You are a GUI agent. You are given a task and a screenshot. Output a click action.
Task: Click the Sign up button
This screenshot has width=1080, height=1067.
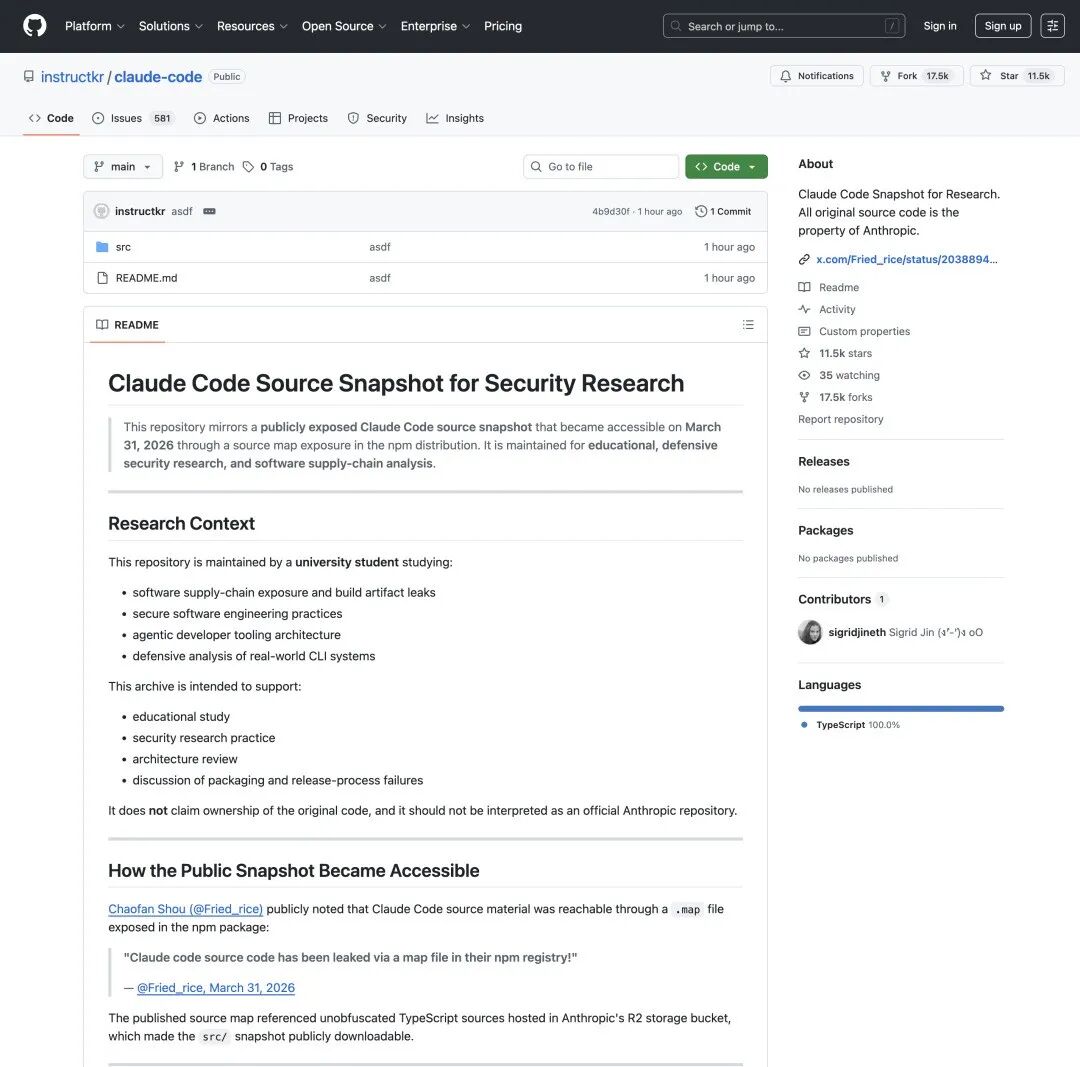[1003, 26]
